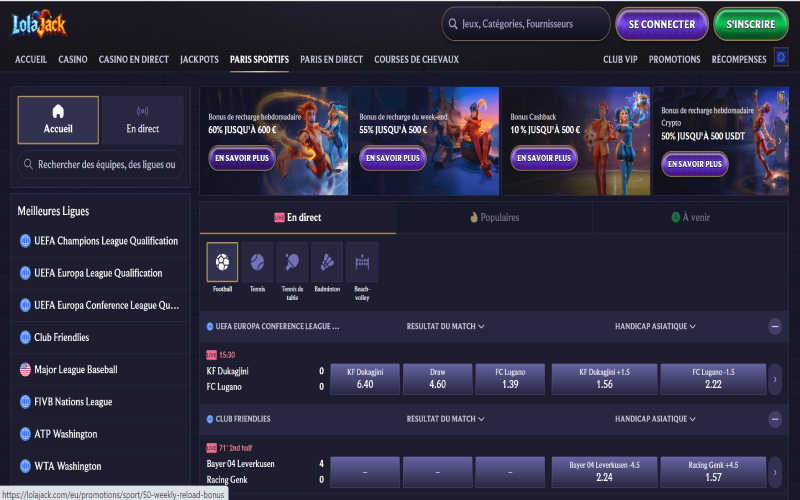Switch to the Populaires tab

(494, 217)
